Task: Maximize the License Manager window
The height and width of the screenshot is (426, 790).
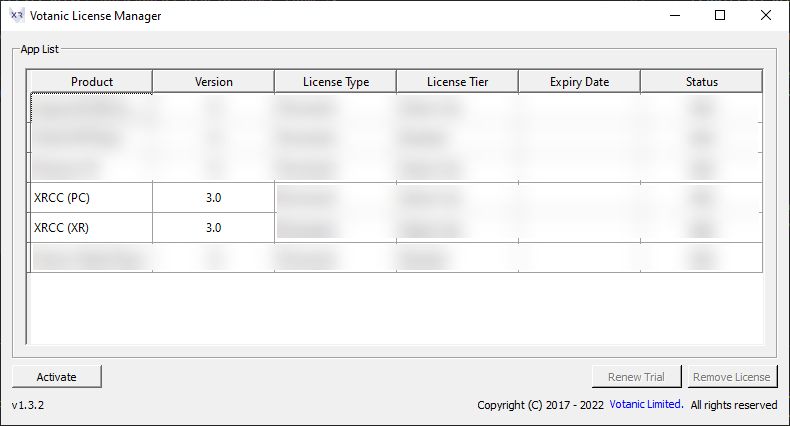Action: (x=720, y=16)
